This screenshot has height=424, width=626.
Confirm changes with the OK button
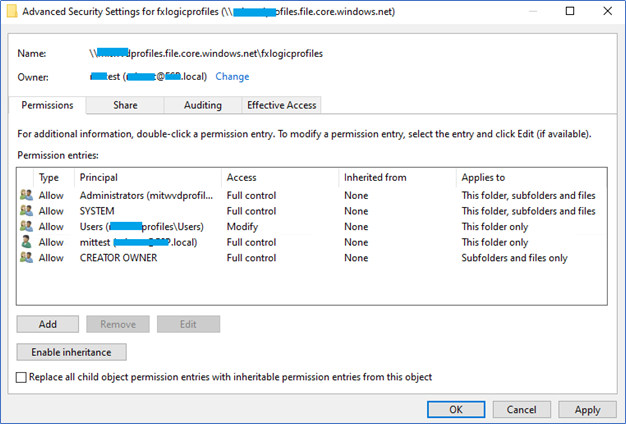click(x=455, y=409)
